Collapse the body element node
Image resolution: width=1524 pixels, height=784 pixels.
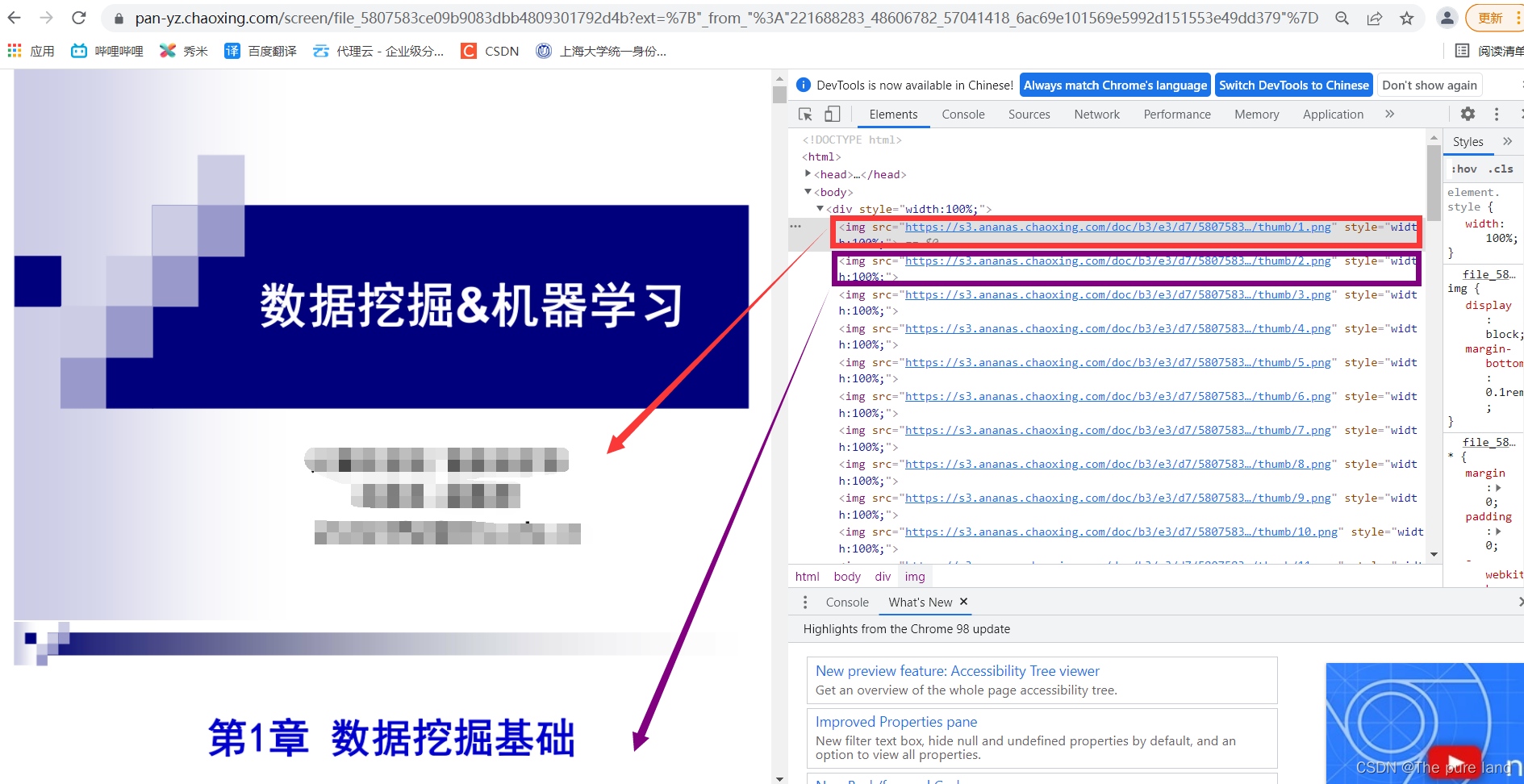[x=808, y=192]
